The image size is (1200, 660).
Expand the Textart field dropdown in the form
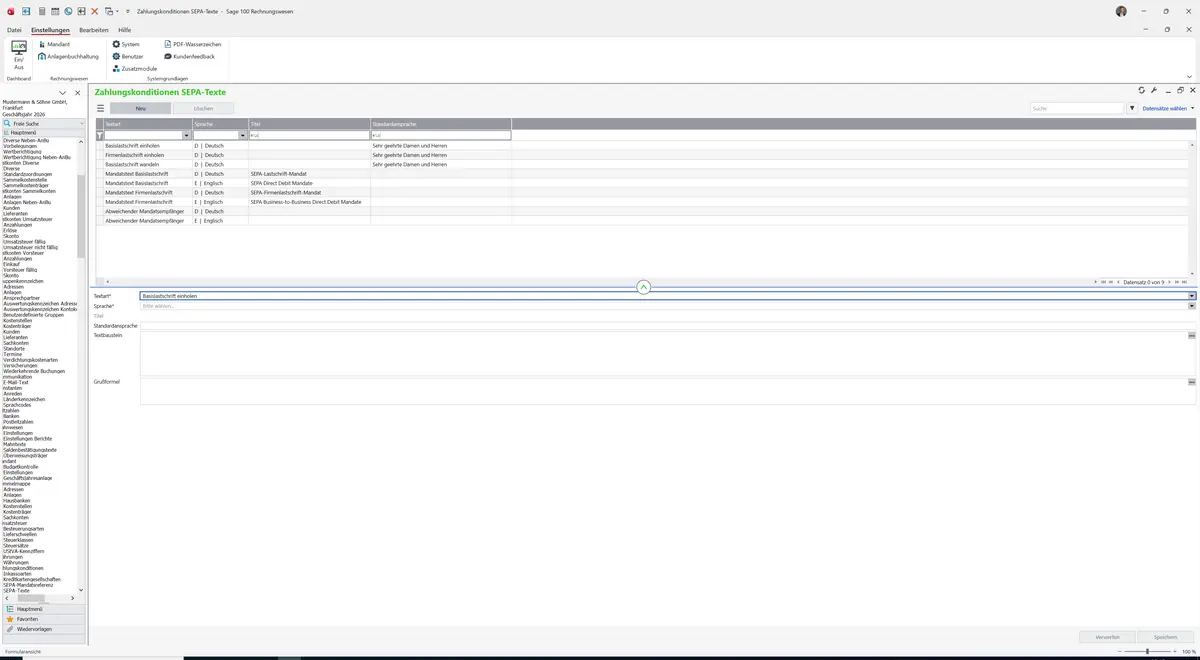tap(1192, 296)
